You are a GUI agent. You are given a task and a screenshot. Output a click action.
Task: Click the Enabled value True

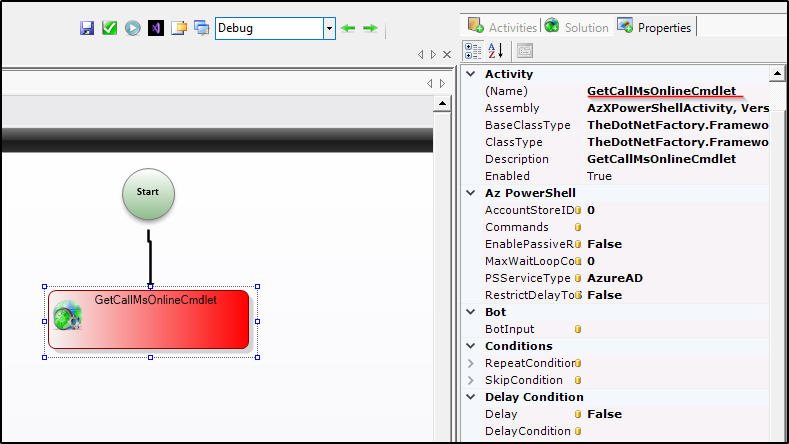coord(599,176)
